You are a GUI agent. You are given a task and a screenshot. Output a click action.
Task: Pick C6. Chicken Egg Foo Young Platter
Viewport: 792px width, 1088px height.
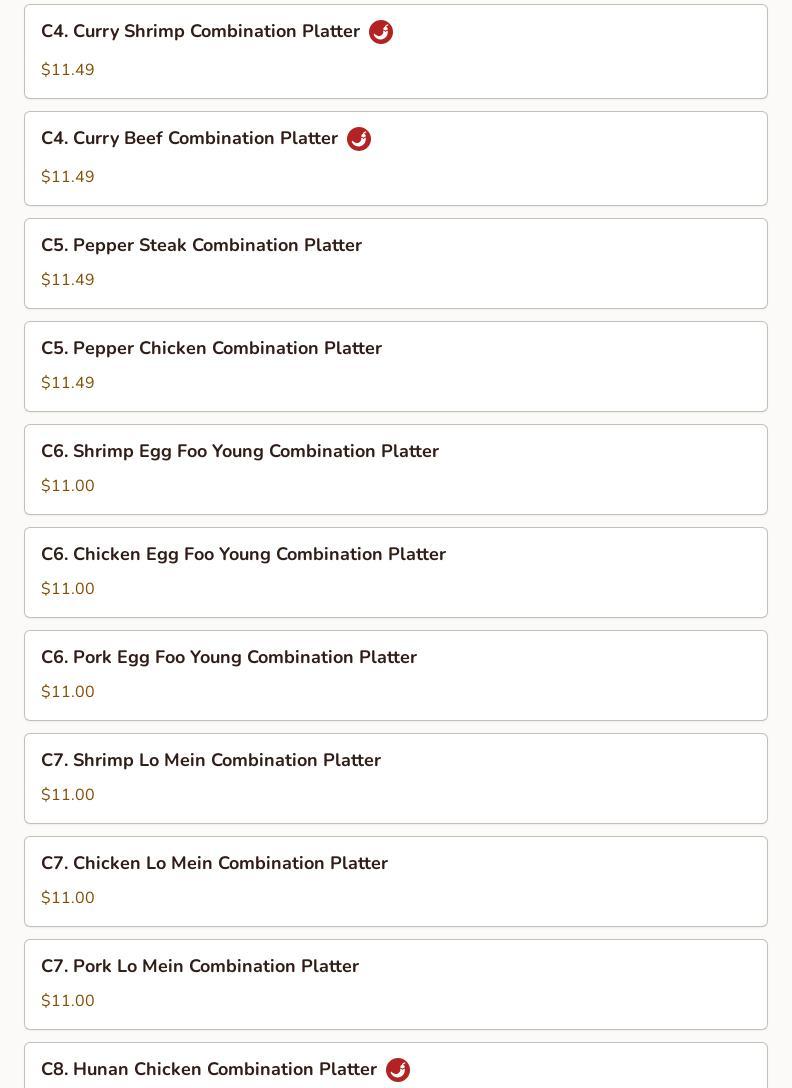[243, 555]
